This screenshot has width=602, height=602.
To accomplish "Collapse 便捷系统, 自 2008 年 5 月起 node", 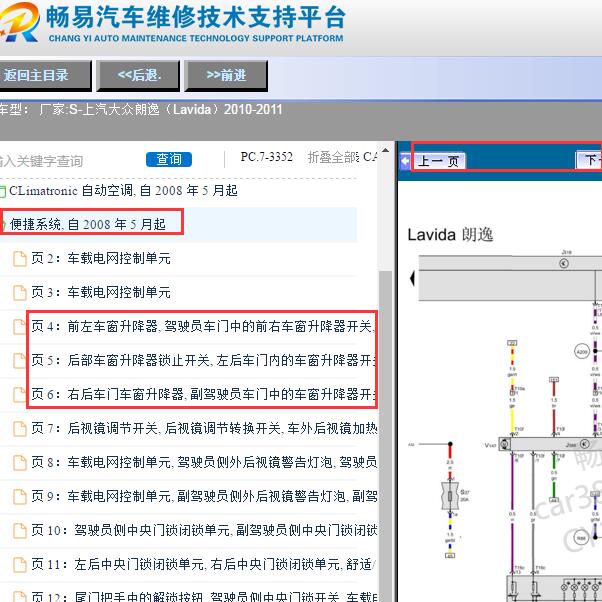I will click(88, 224).
